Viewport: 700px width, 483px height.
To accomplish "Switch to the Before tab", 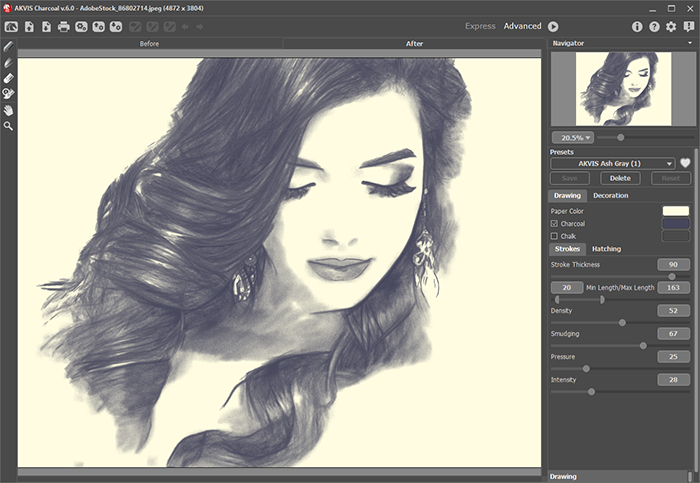I will [150, 44].
